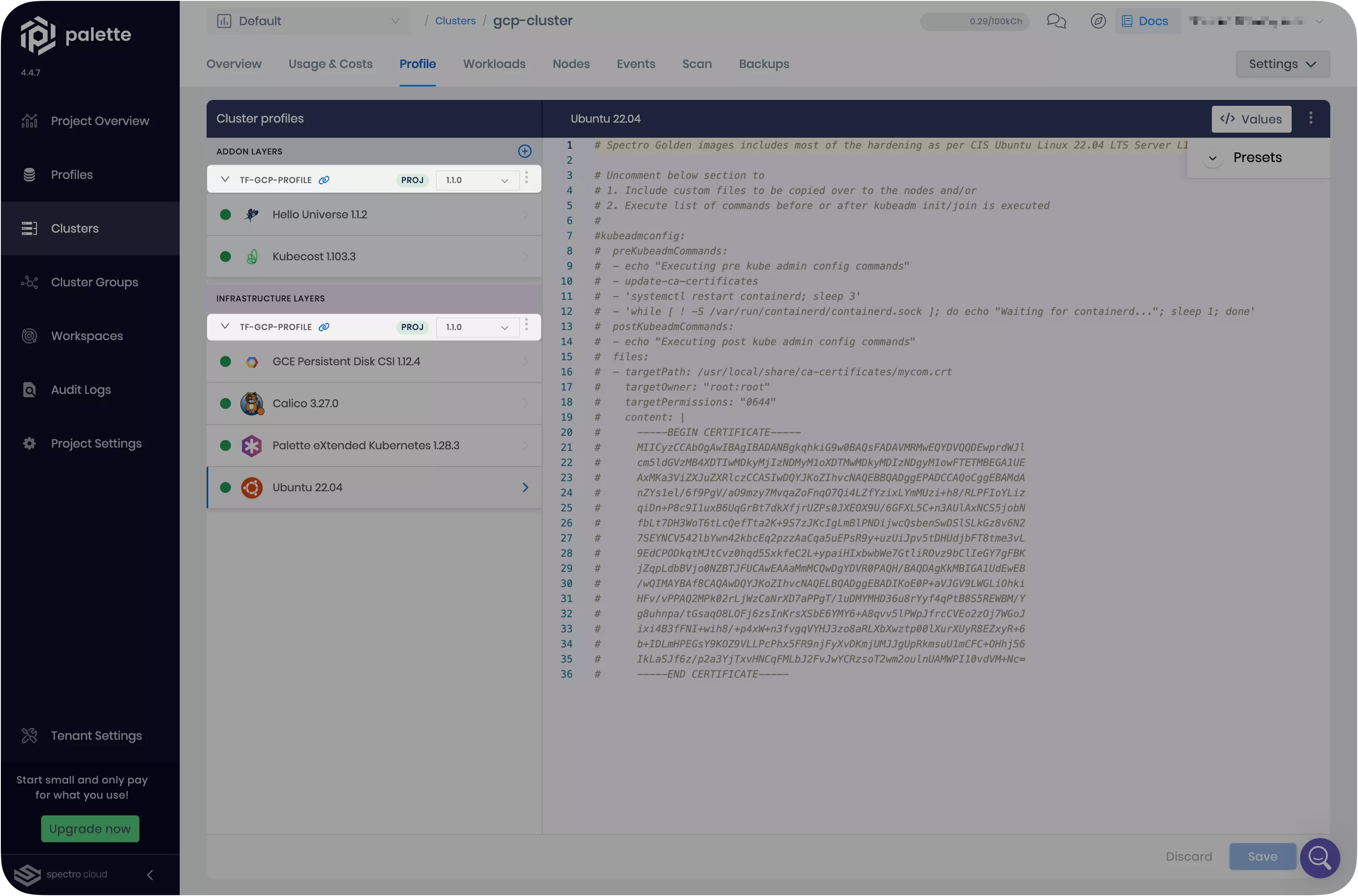
Task: Add an addon layer with plus icon
Action: [x=524, y=151]
